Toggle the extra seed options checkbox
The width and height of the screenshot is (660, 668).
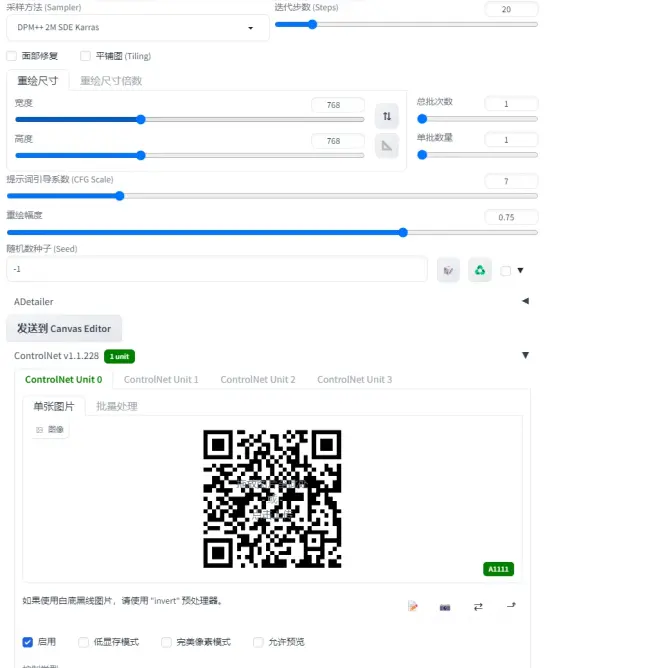click(x=505, y=271)
